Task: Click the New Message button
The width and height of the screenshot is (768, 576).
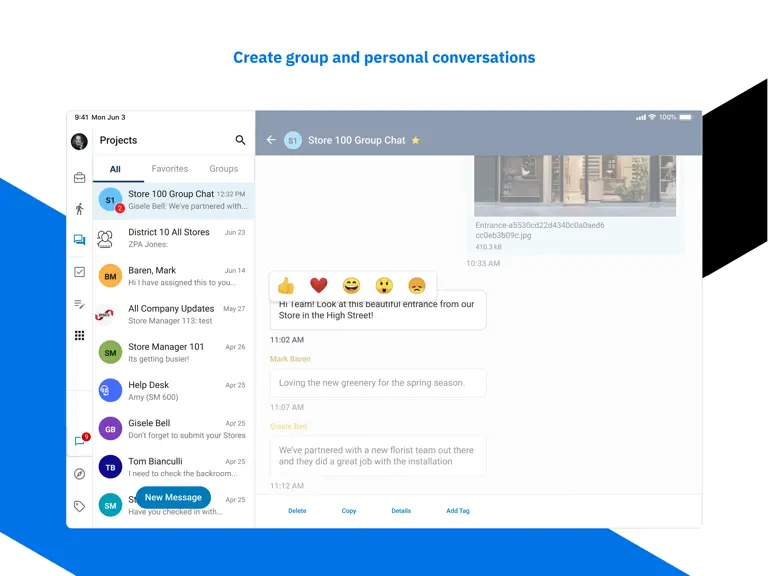Action: click(173, 498)
